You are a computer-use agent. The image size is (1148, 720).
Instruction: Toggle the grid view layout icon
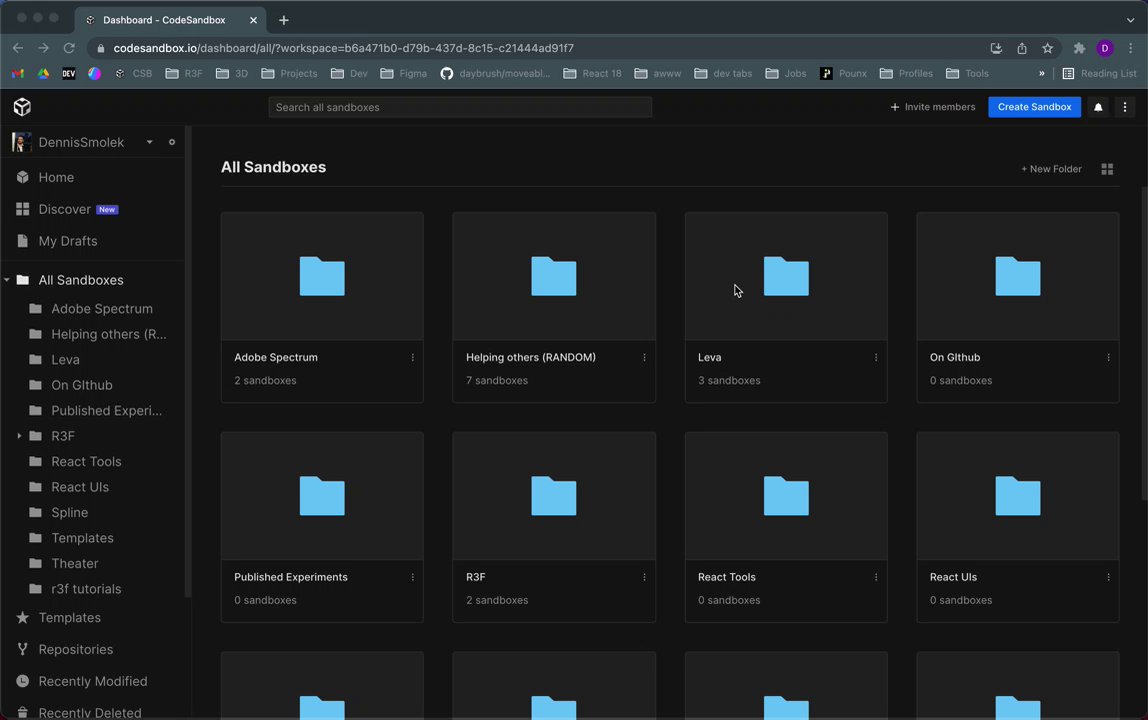pos(1107,169)
